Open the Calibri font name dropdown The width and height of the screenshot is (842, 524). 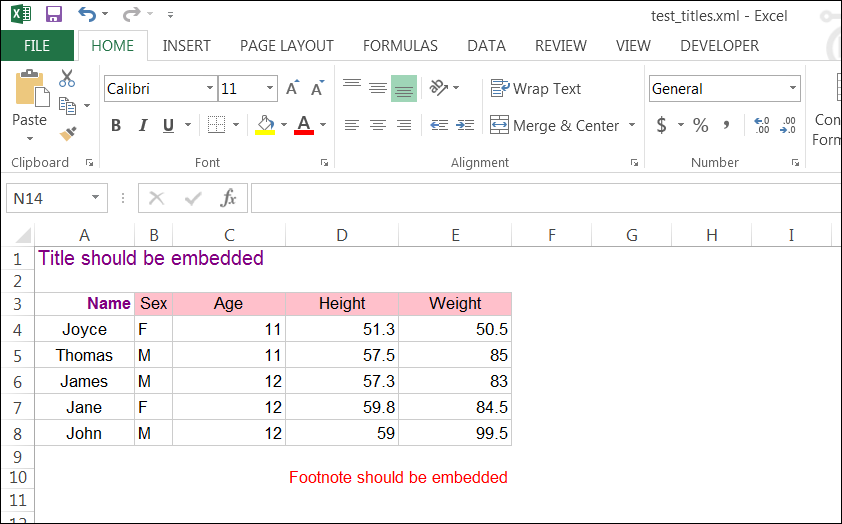[210, 89]
